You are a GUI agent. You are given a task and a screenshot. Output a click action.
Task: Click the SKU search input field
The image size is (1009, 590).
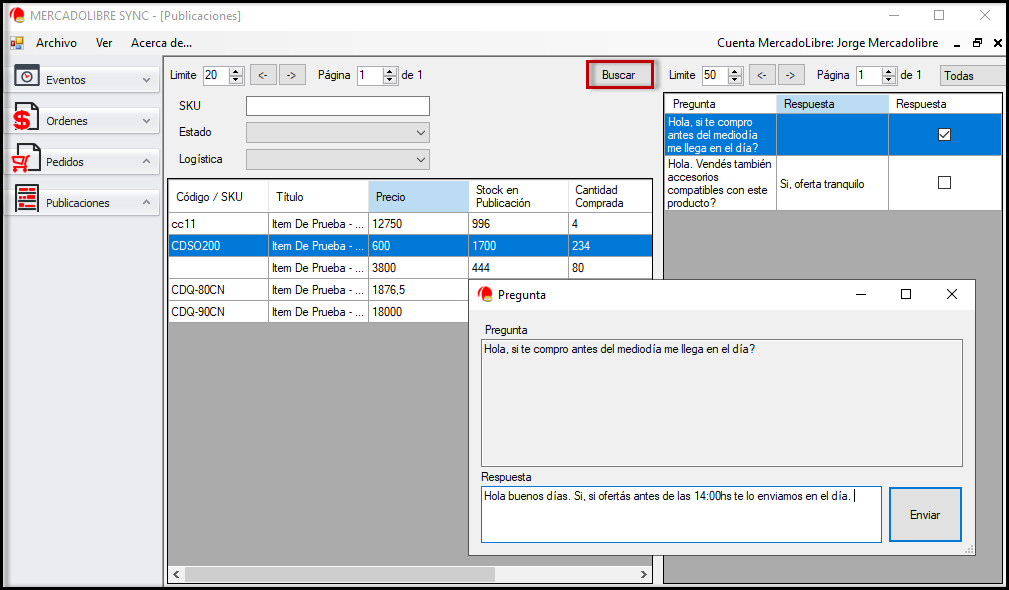point(338,106)
